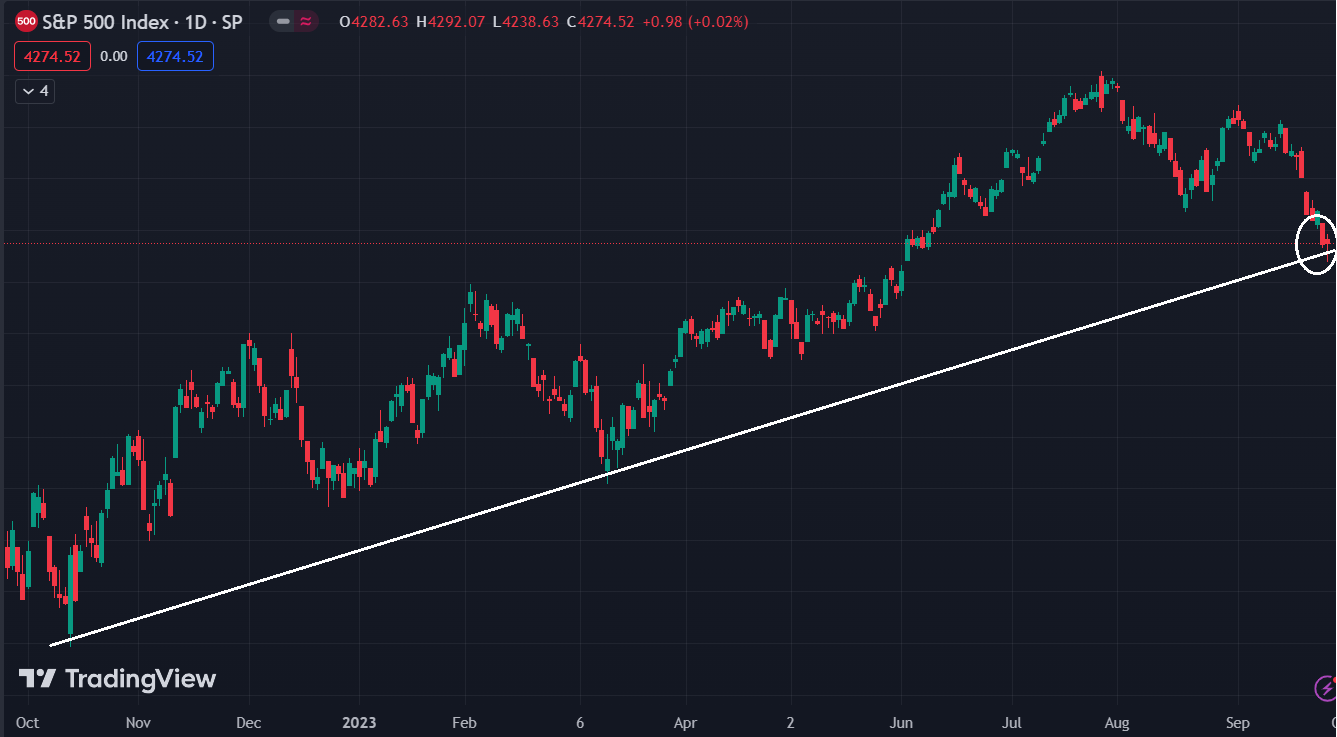1337x737 pixels.
Task: Click the Jun label on time axis
Action: tap(901, 723)
